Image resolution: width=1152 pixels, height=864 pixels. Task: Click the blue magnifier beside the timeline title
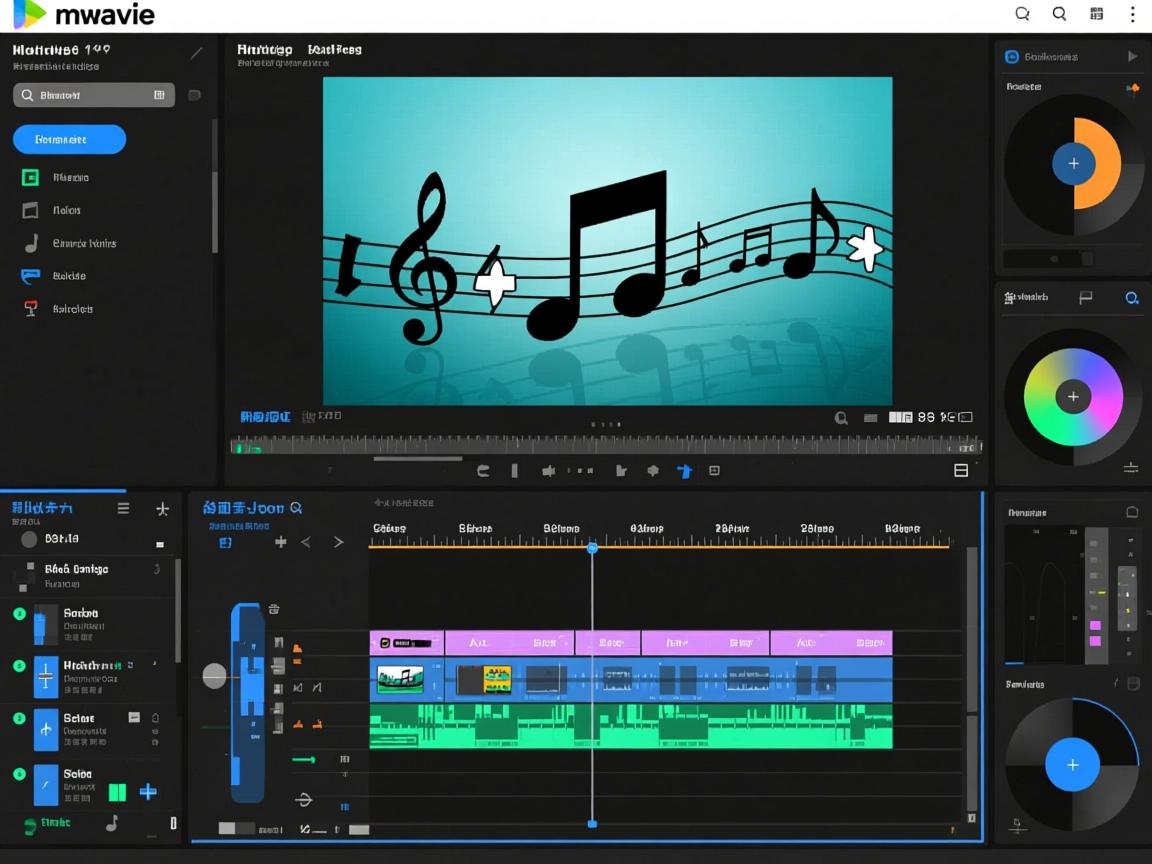coord(296,508)
